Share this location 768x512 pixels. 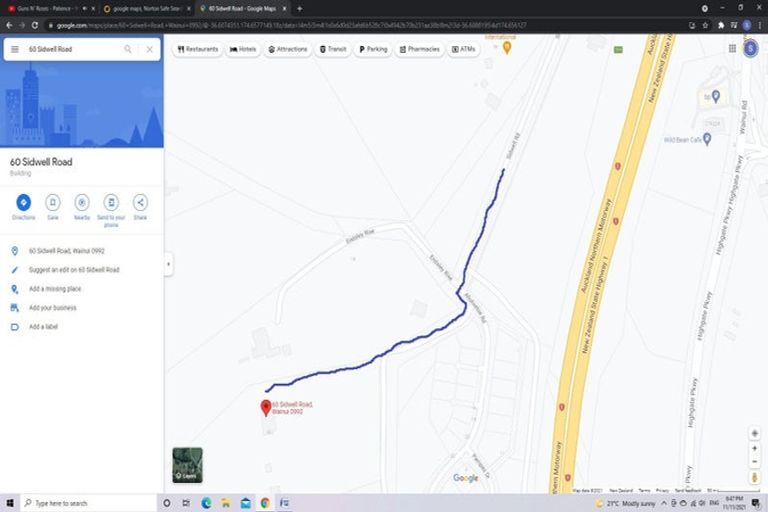(140, 203)
